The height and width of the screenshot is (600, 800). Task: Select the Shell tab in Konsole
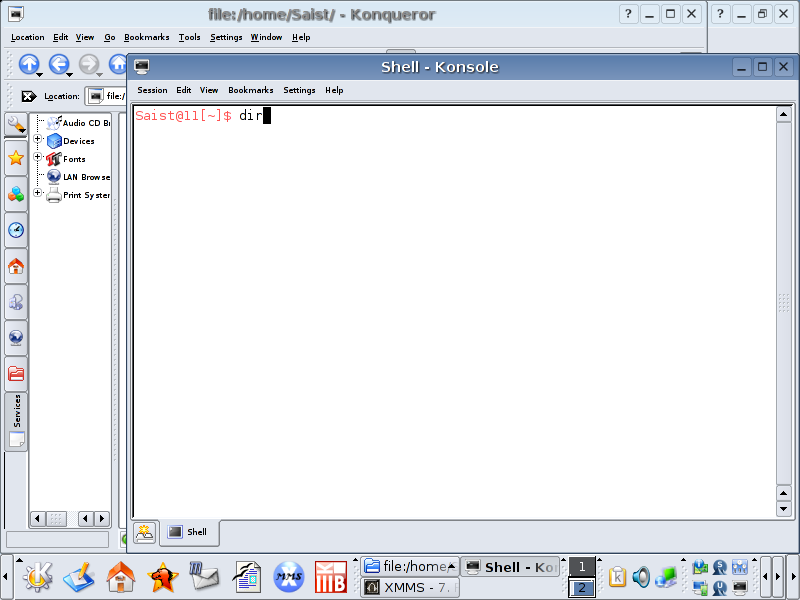tap(189, 532)
